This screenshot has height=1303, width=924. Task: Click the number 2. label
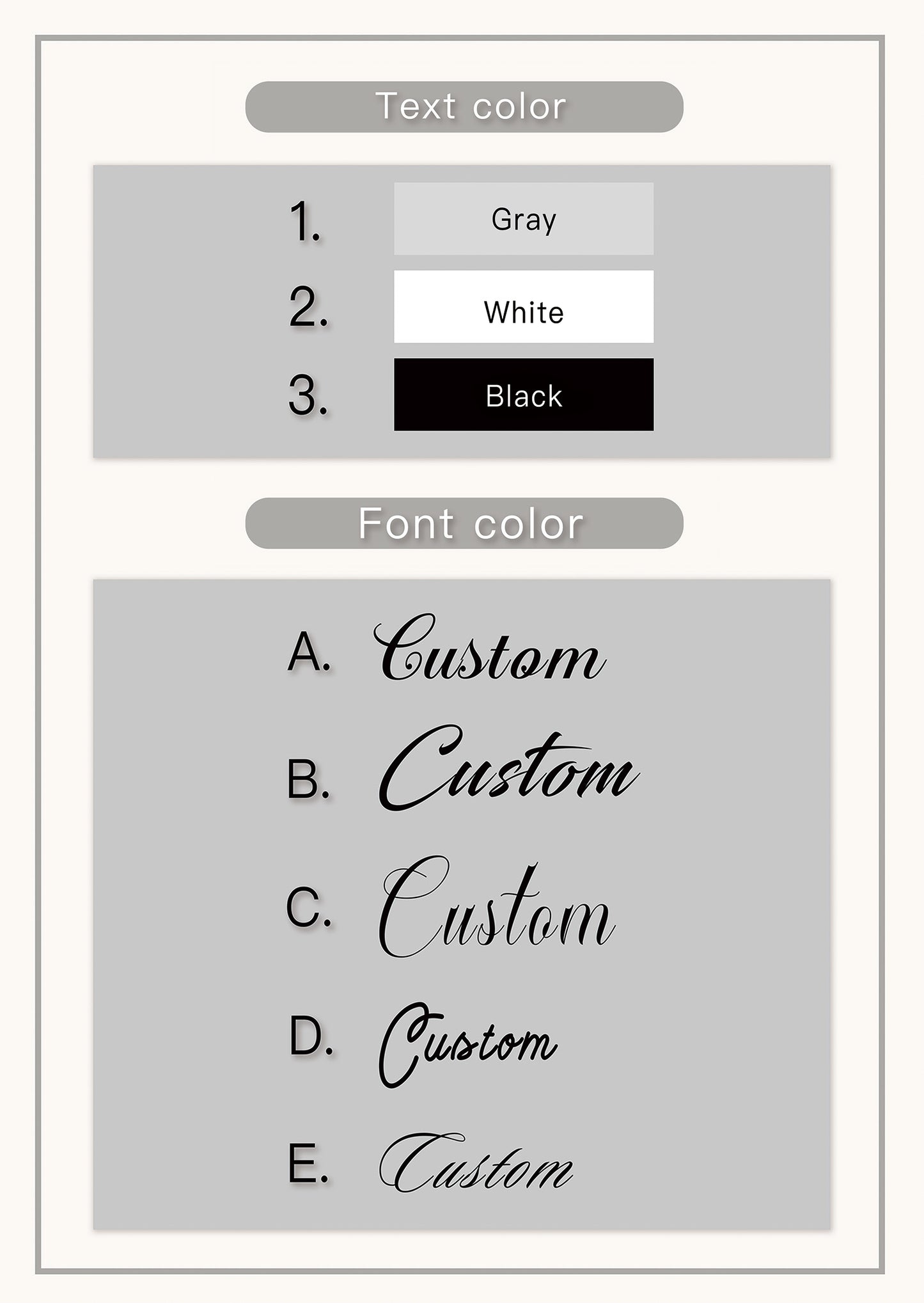308,308
